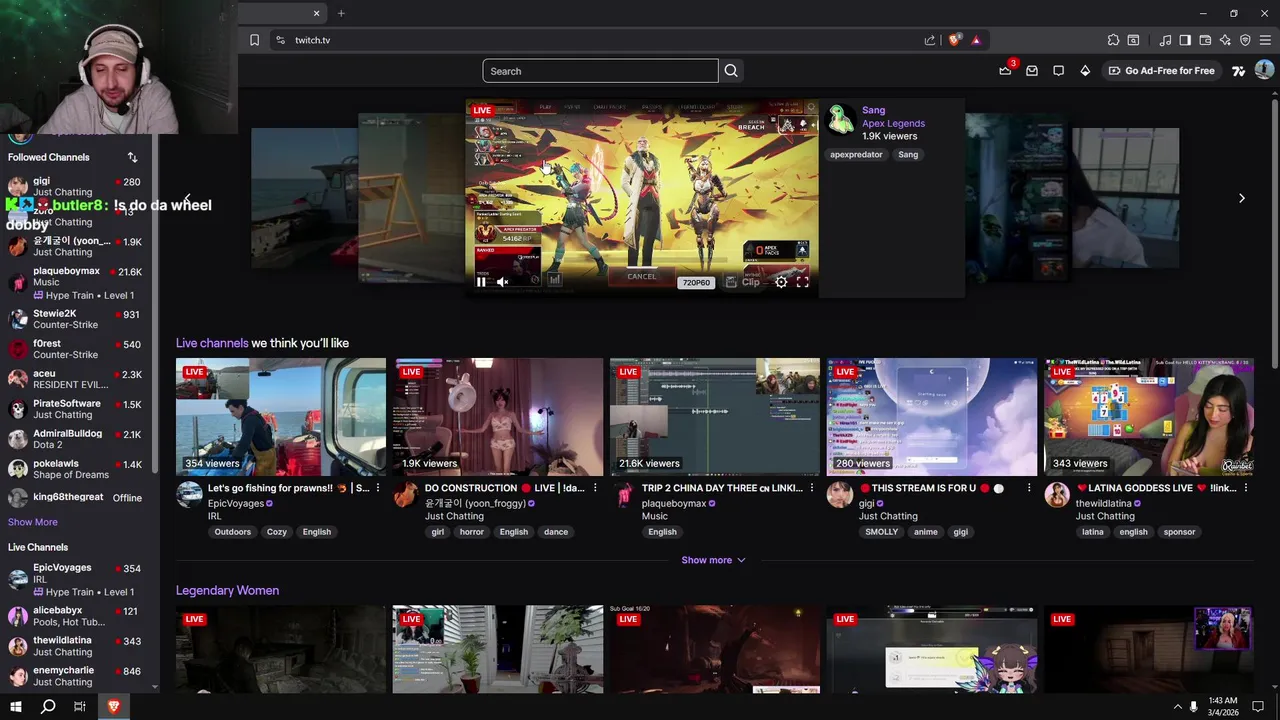
Task: Open the user profile avatar menu
Action: pyautogui.click(x=1264, y=70)
